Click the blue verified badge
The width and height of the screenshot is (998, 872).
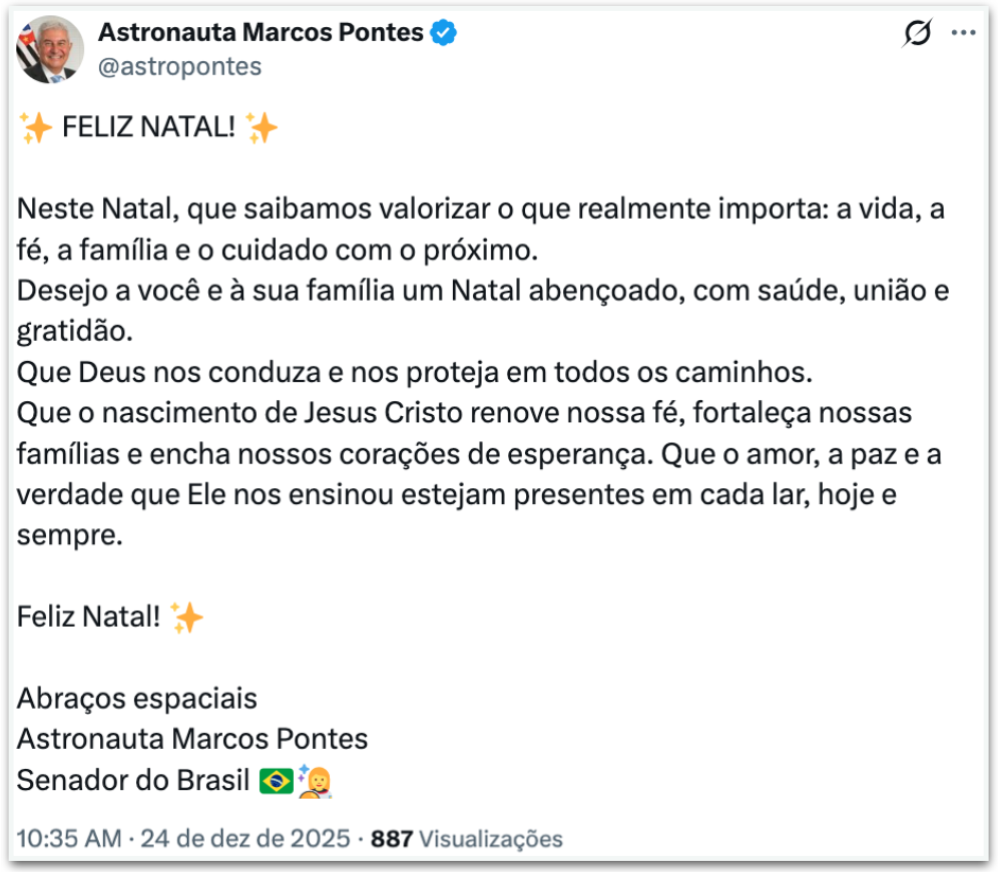point(444,33)
